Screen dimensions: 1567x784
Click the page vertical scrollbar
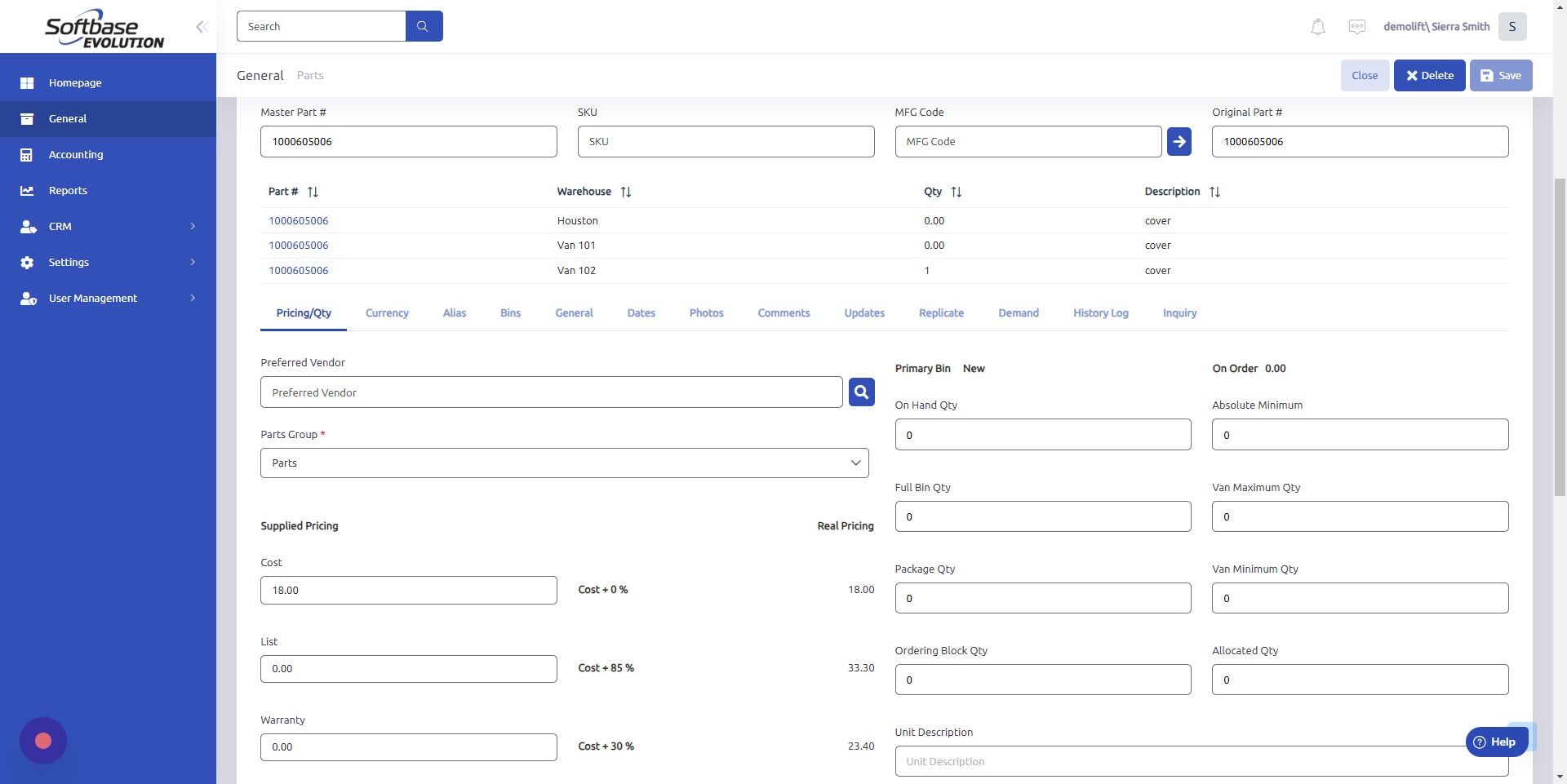point(1560,336)
